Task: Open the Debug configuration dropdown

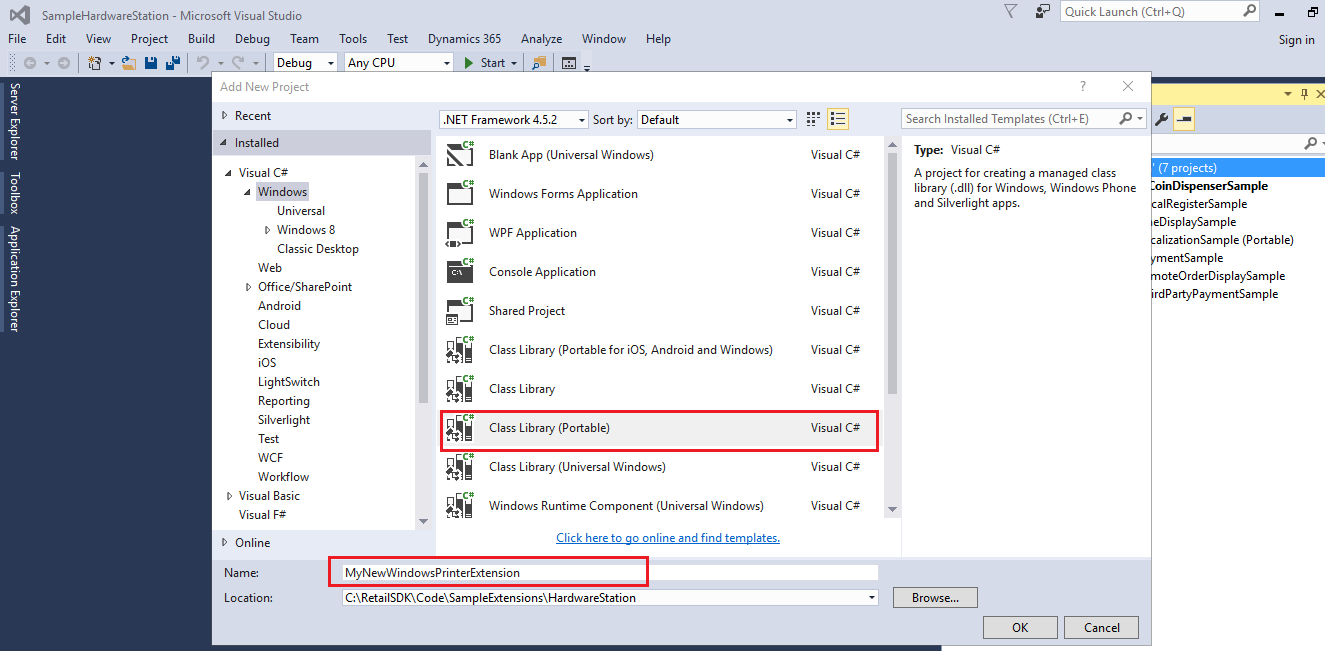Action: click(x=331, y=62)
